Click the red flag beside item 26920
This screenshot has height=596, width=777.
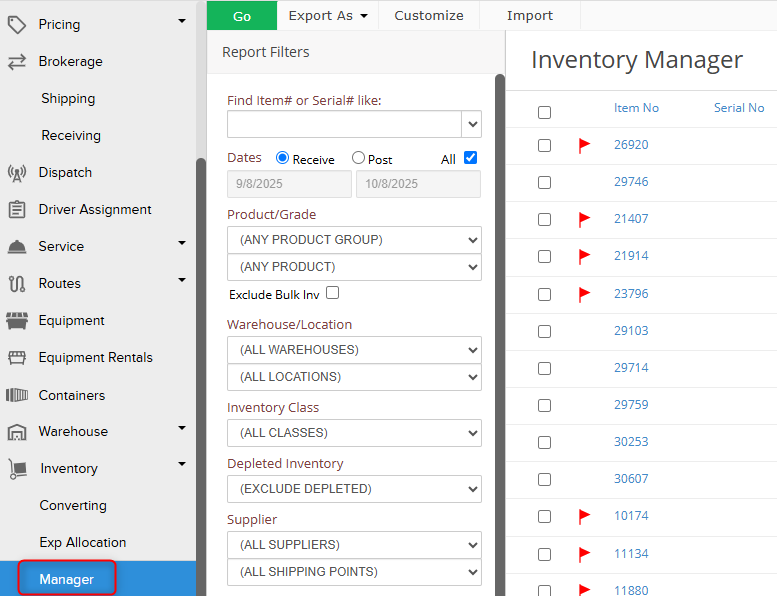(585, 146)
